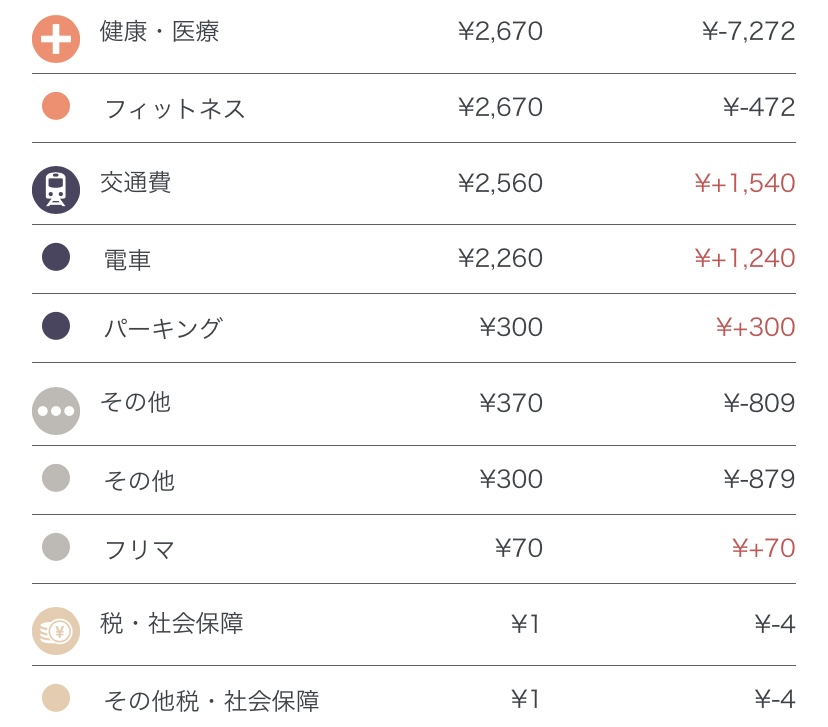Open the フィットネス subcategory

click(175, 108)
